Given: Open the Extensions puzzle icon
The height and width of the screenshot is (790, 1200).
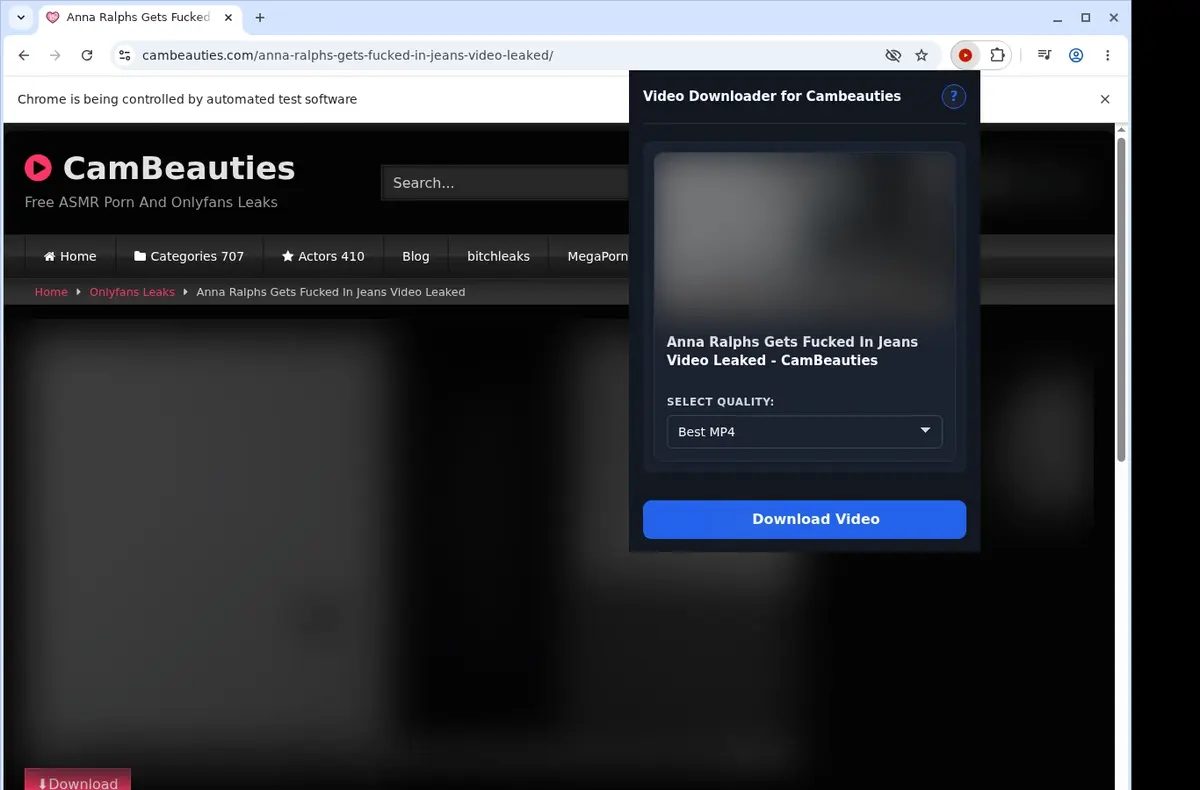Looking at the screenshot, I should click(x=997, y=56).
